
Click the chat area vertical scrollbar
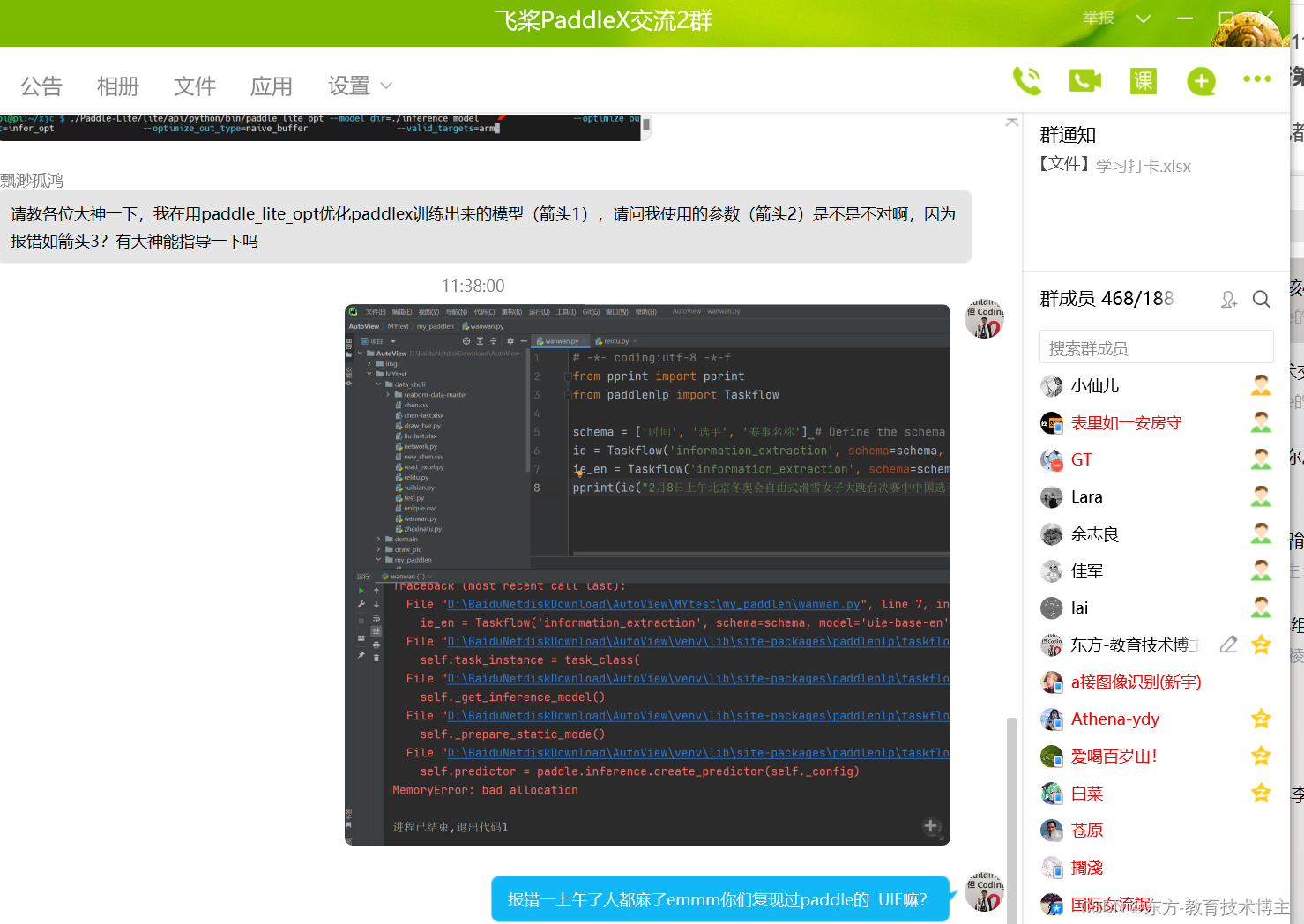[x=1012, y=820]
